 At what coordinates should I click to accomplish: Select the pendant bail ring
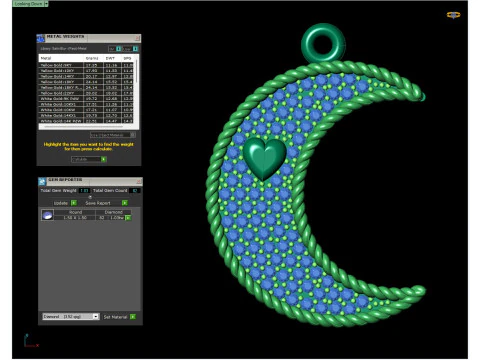coord(323,43)
